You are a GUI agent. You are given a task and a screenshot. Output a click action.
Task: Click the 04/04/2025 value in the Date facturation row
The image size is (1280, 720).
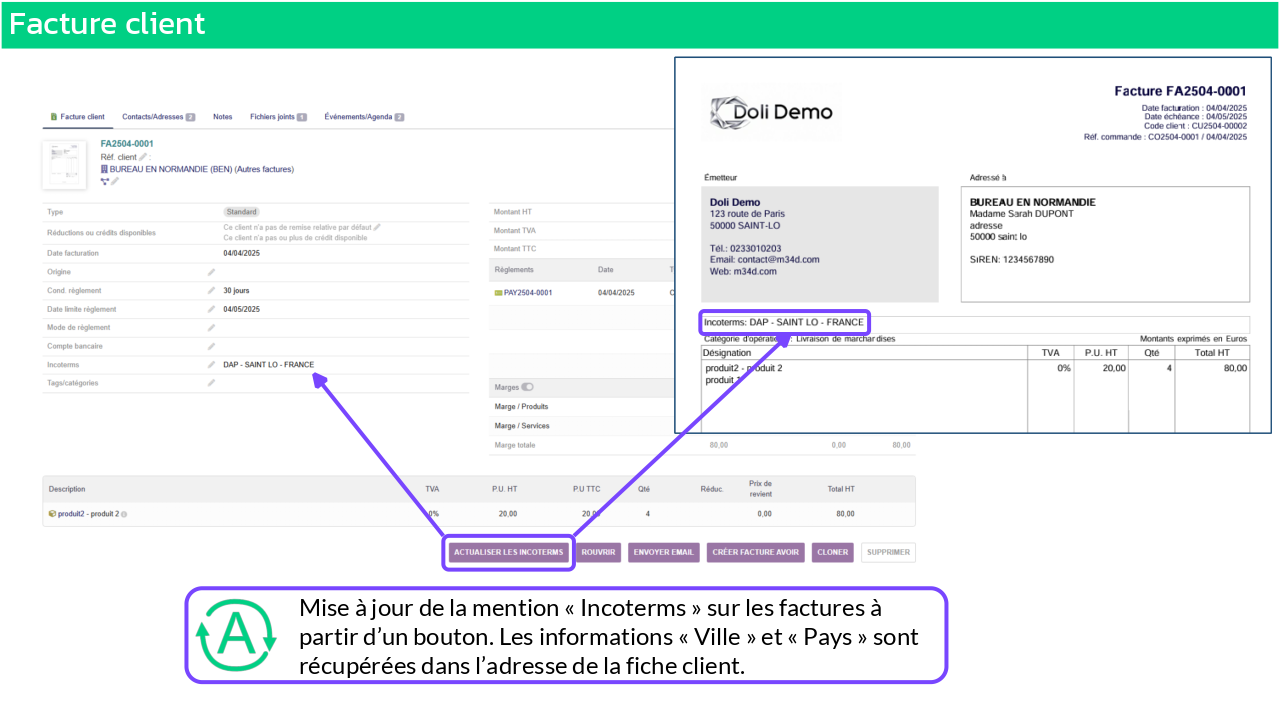coord(241,253)
